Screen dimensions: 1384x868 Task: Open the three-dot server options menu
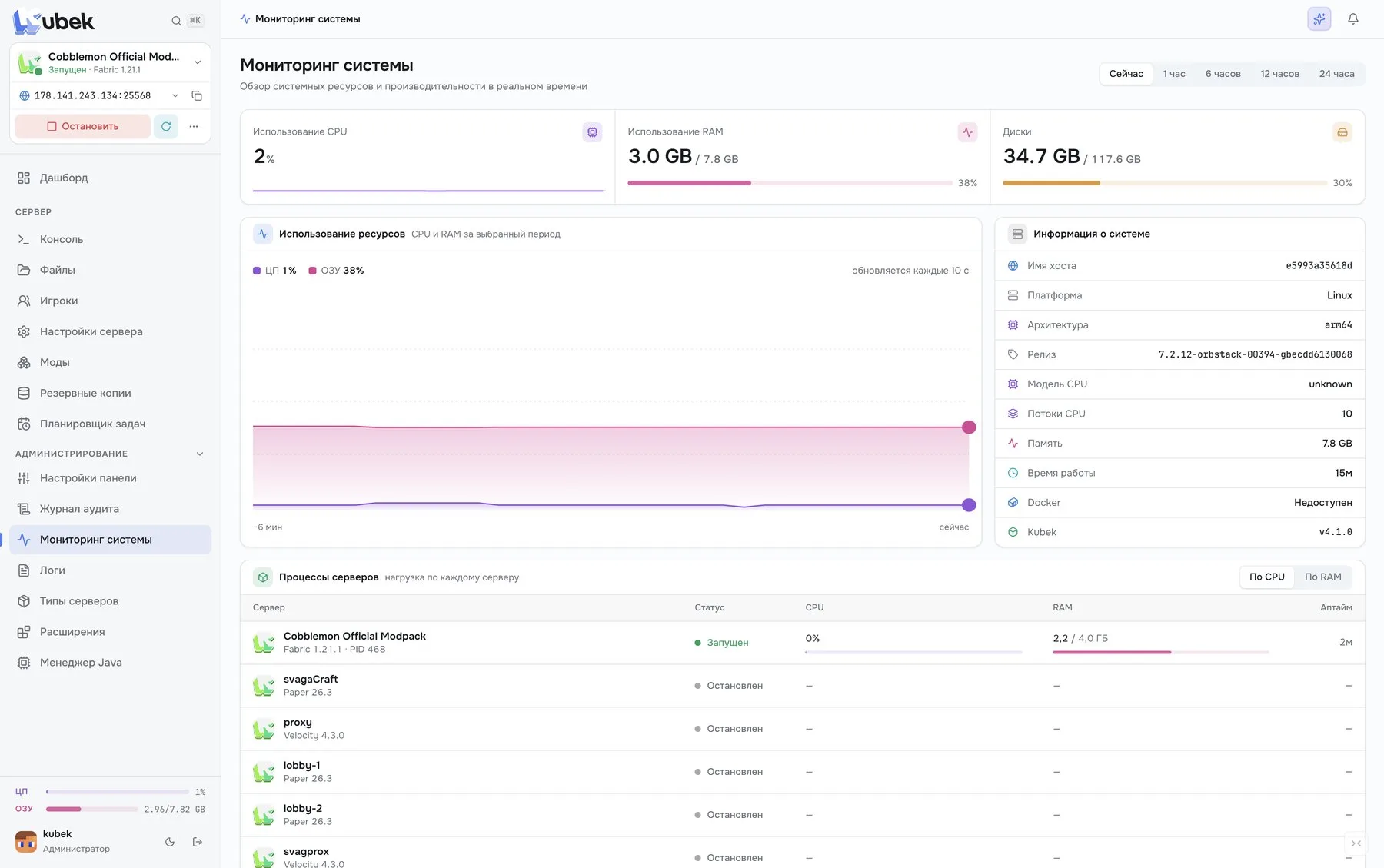pos(194,126)
